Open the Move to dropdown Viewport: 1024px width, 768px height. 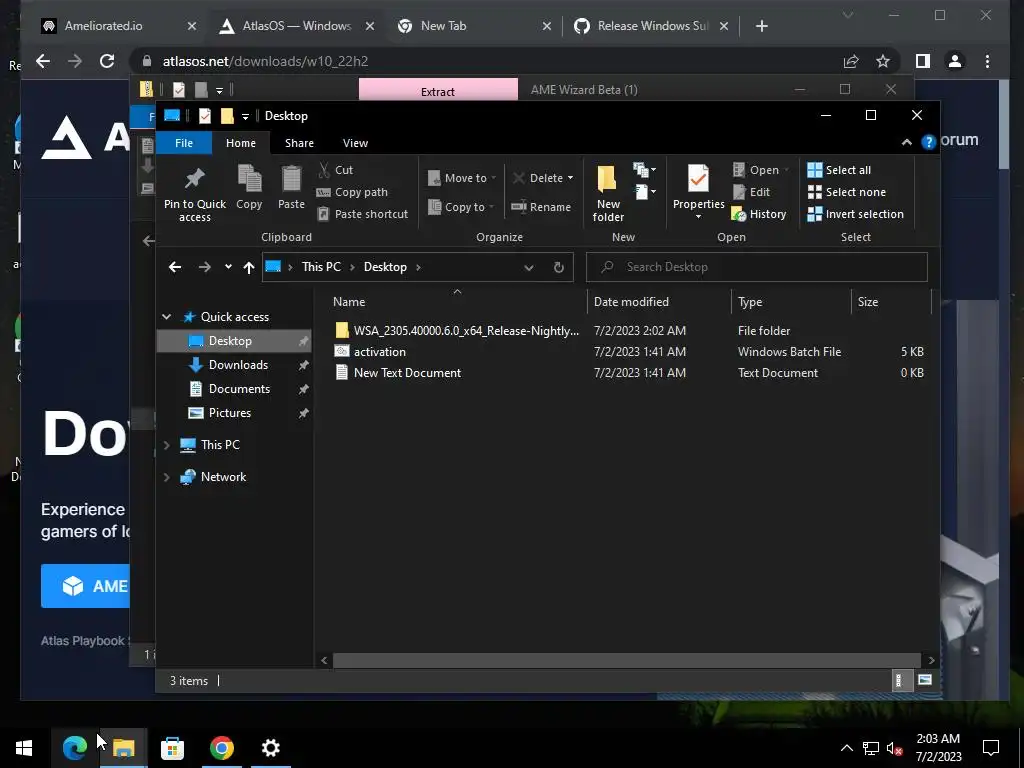pos(462,178)
